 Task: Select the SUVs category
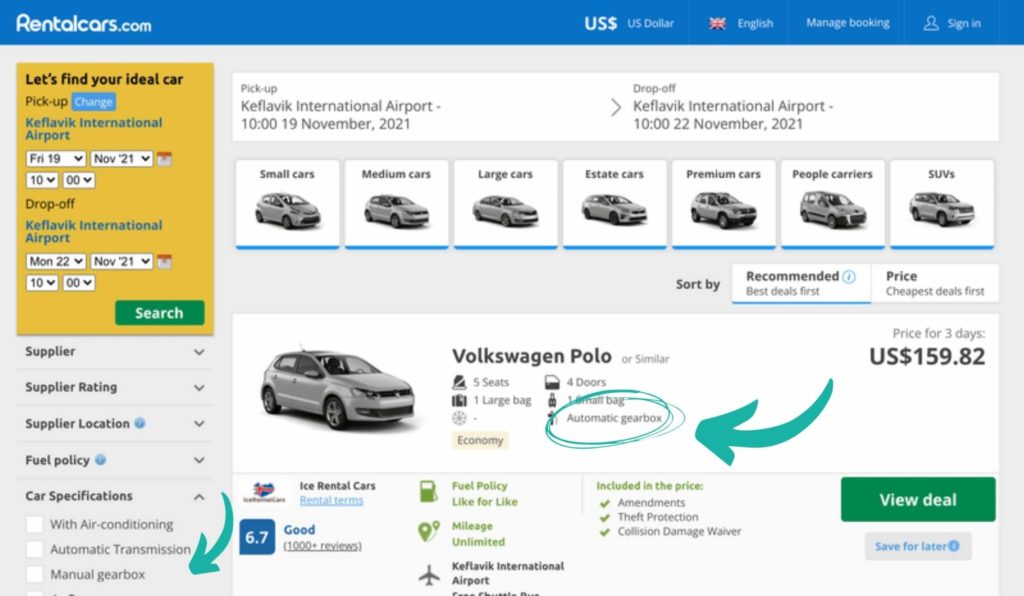point(942,204)
